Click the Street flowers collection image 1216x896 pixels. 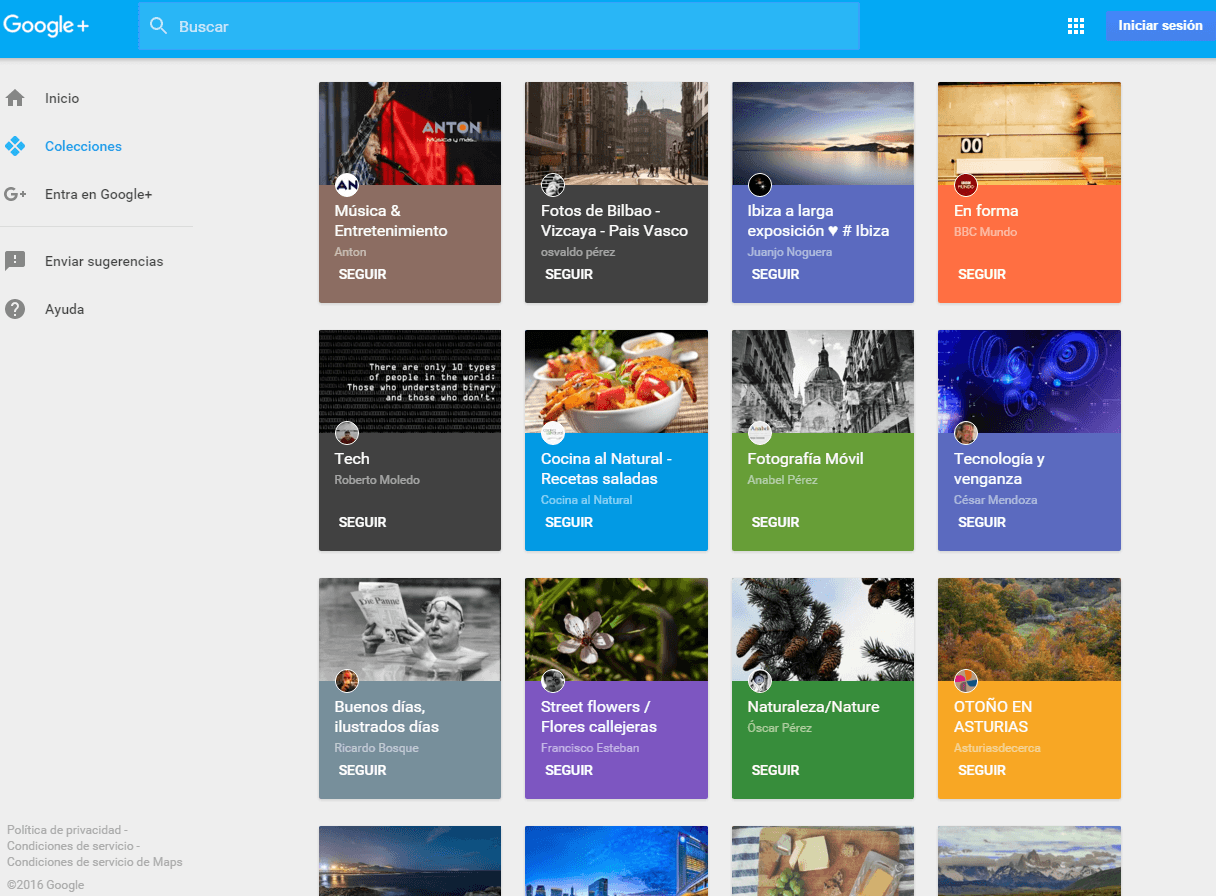(616, 628)
